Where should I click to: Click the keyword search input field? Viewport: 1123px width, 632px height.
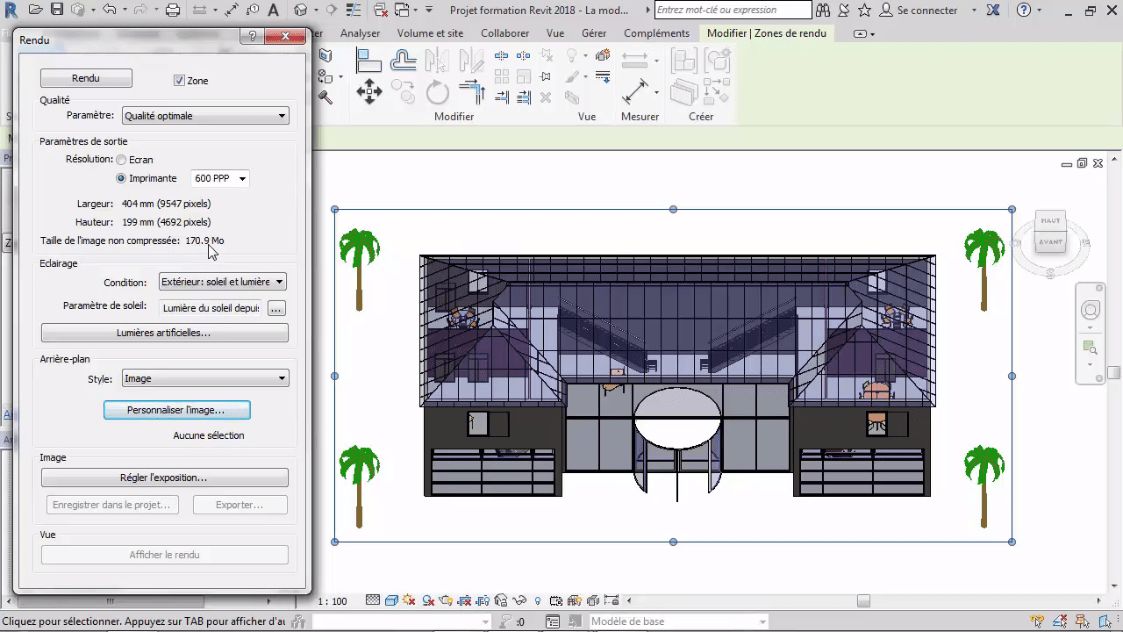pyautogui.click(x=732, y=10)
